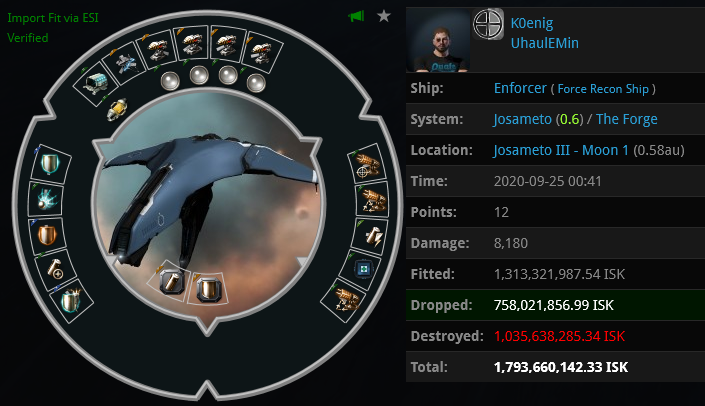This screenshot has height=406, width=705.
Task: Click the corporation logo next to K0enig
Action: click(x=488, y=24)
